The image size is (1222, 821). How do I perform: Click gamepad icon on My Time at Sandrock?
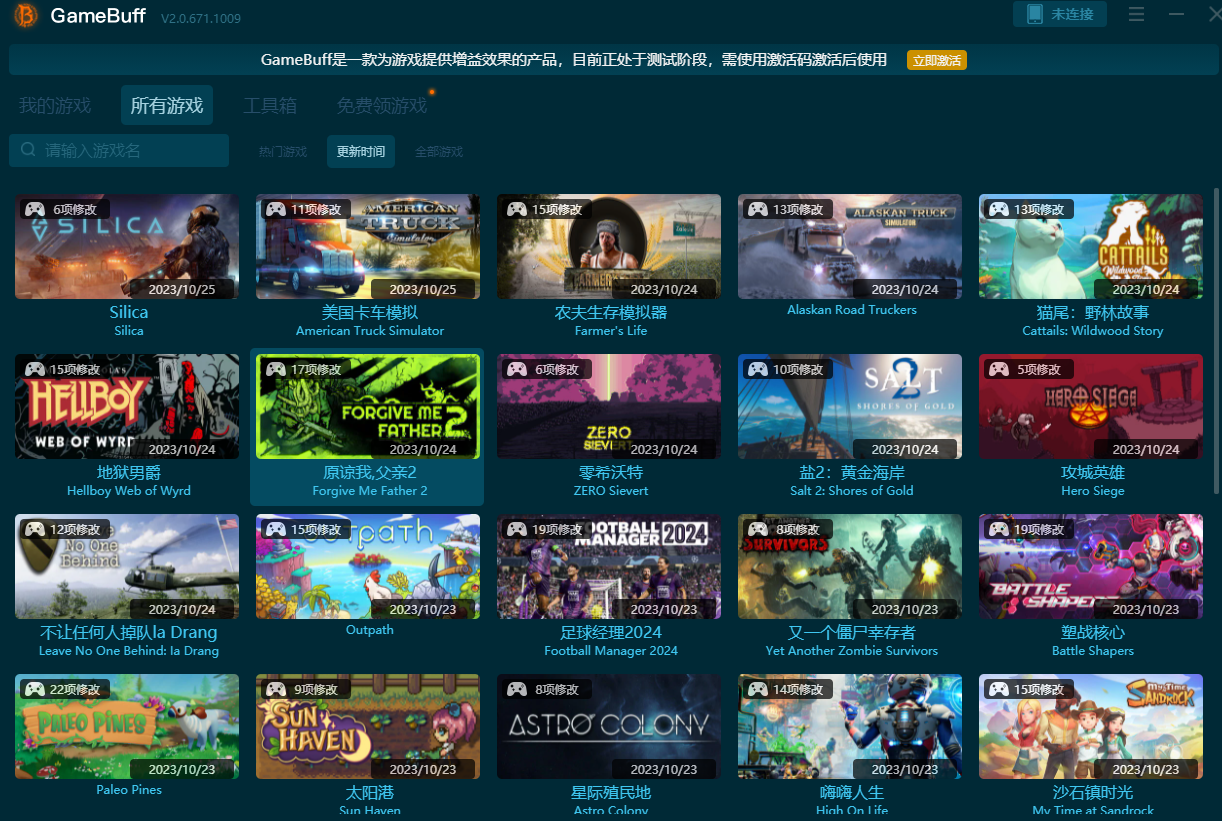click(998, 689)
